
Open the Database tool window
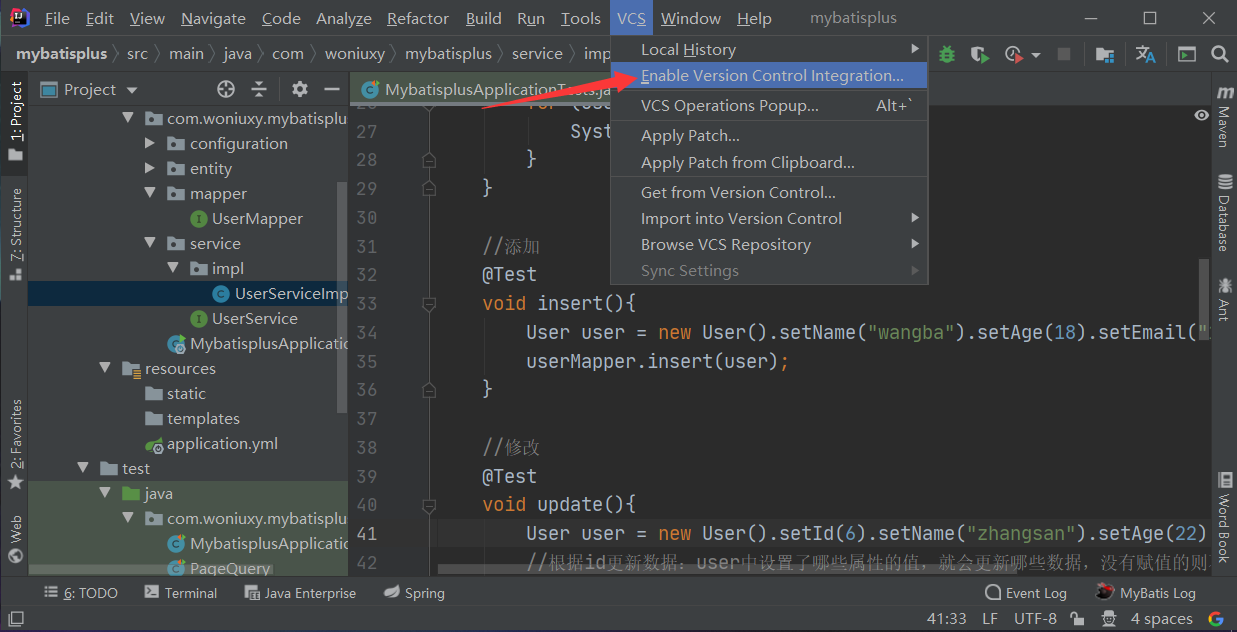pos(1224,212)
